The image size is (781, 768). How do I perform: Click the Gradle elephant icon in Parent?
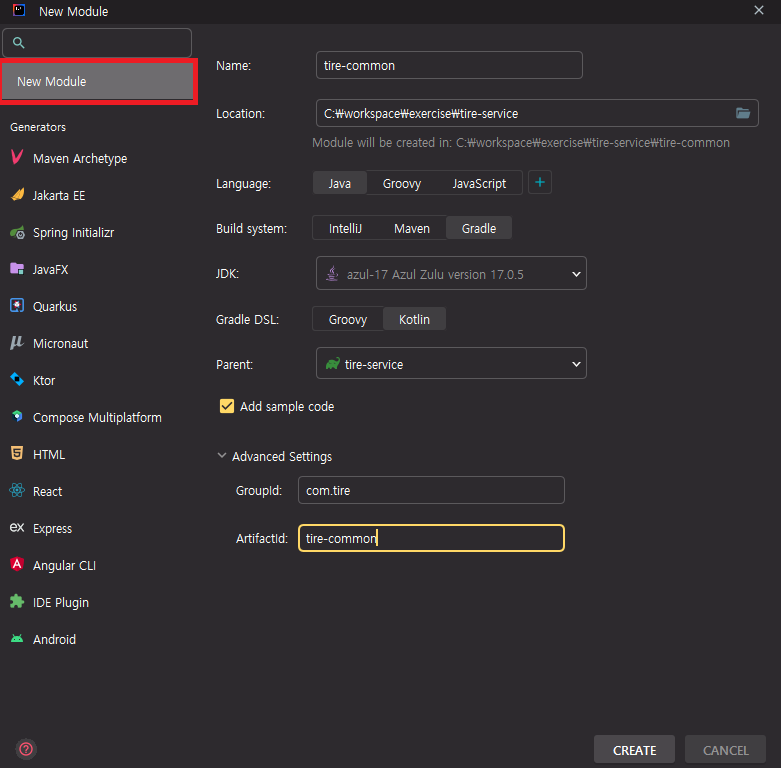coord(332,364)
